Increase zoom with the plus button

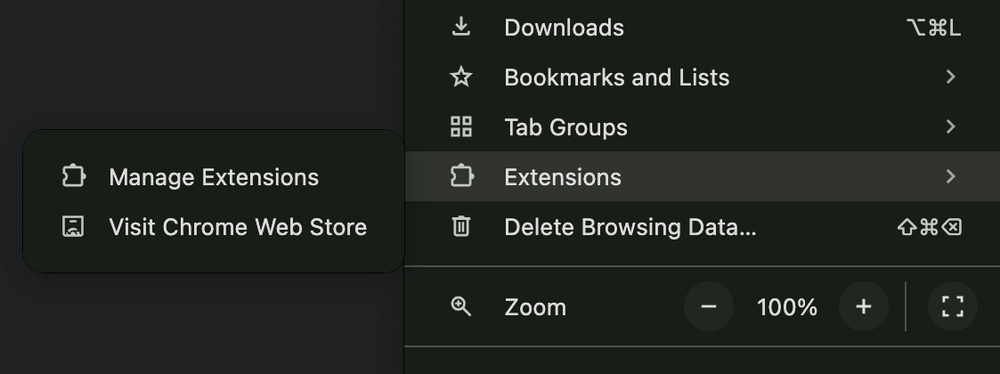[864, 306]
